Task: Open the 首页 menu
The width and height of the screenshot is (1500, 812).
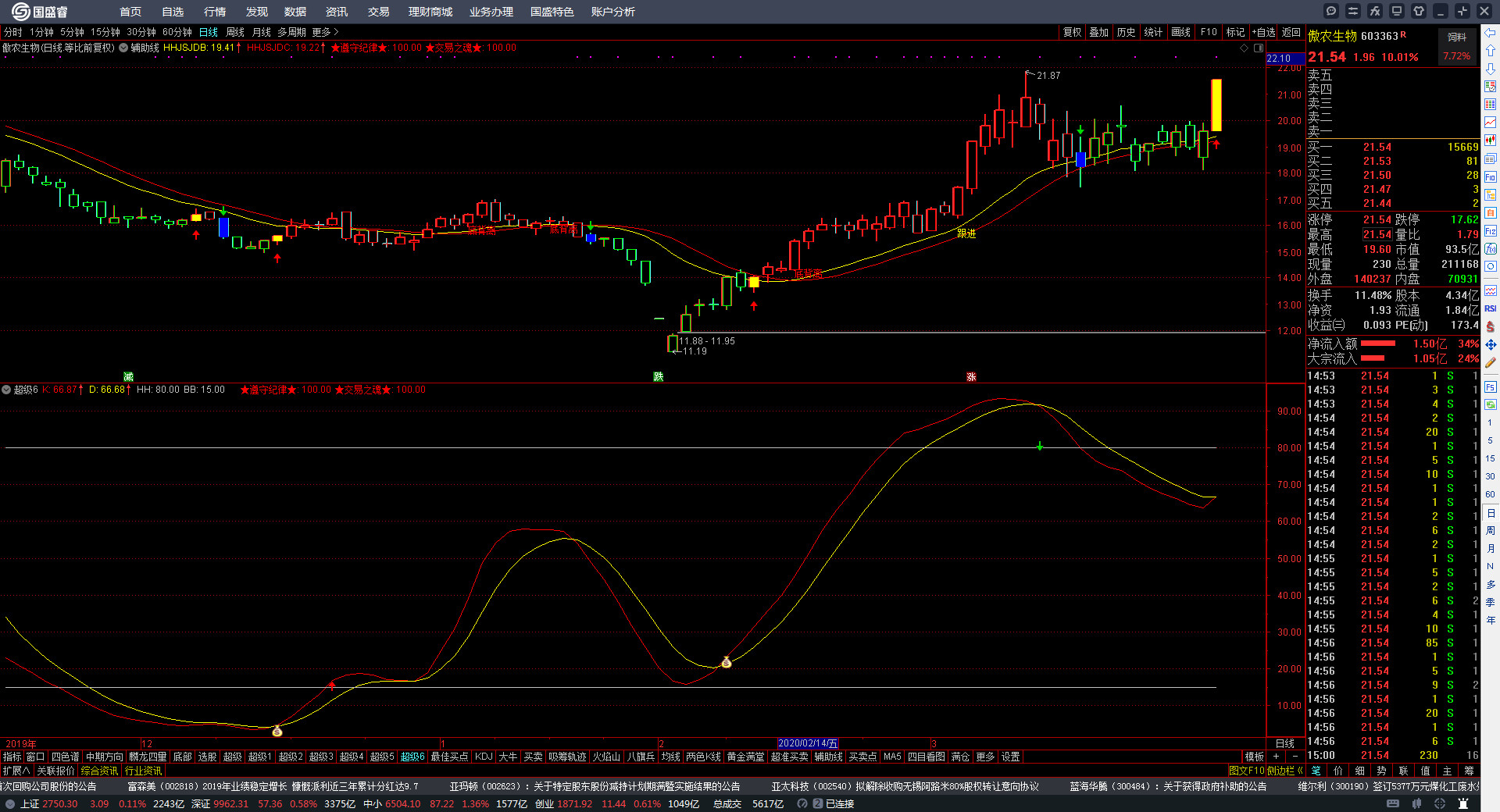Action: coord(130,12)
